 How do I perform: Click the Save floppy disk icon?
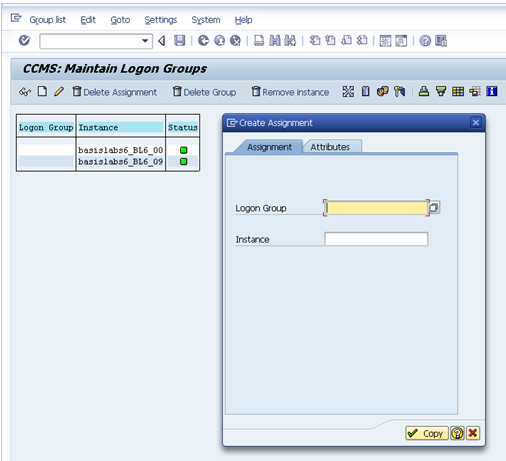coord(179,41)
